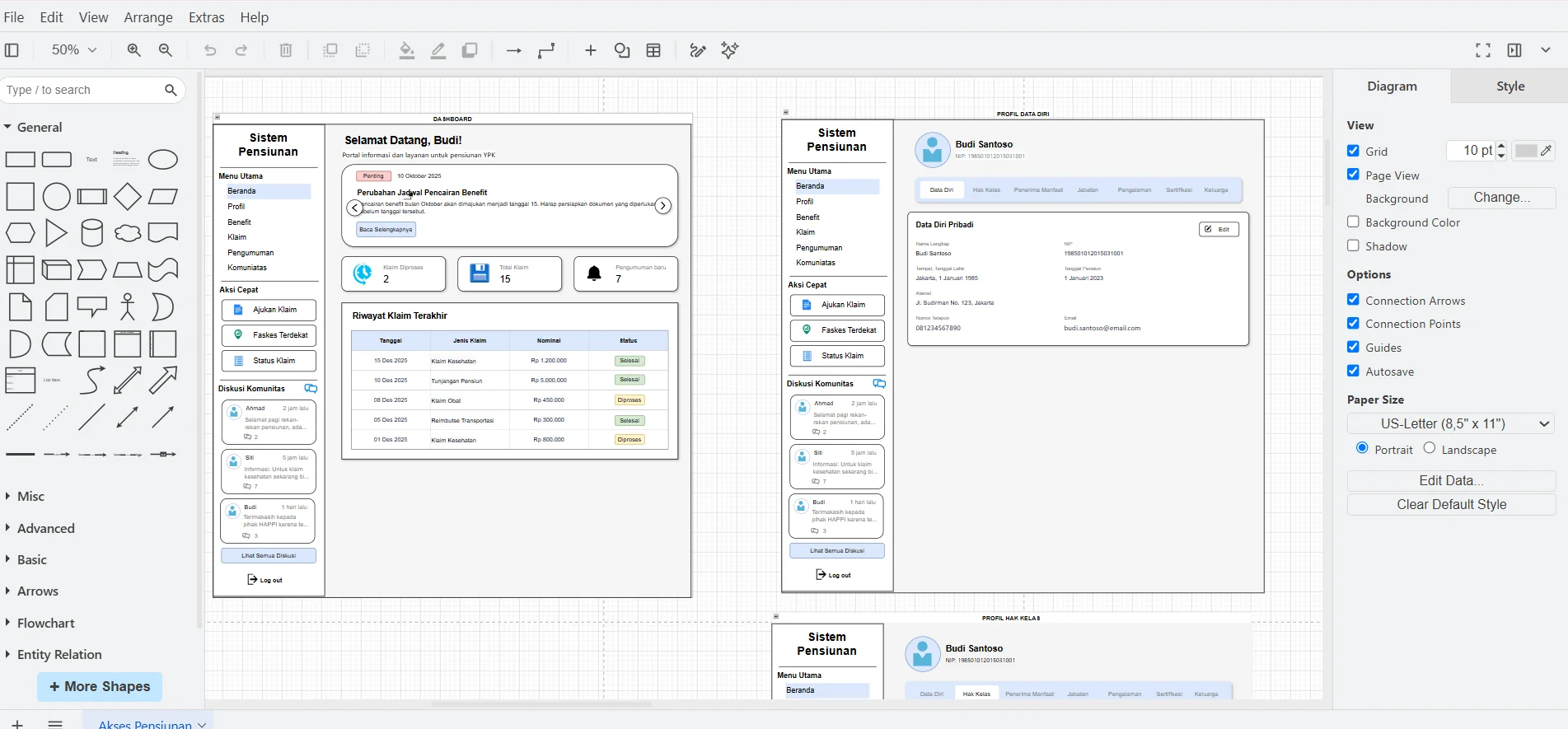Select the Cloud shape in General
The image size is (1568, 729).
tap(128, 233)
